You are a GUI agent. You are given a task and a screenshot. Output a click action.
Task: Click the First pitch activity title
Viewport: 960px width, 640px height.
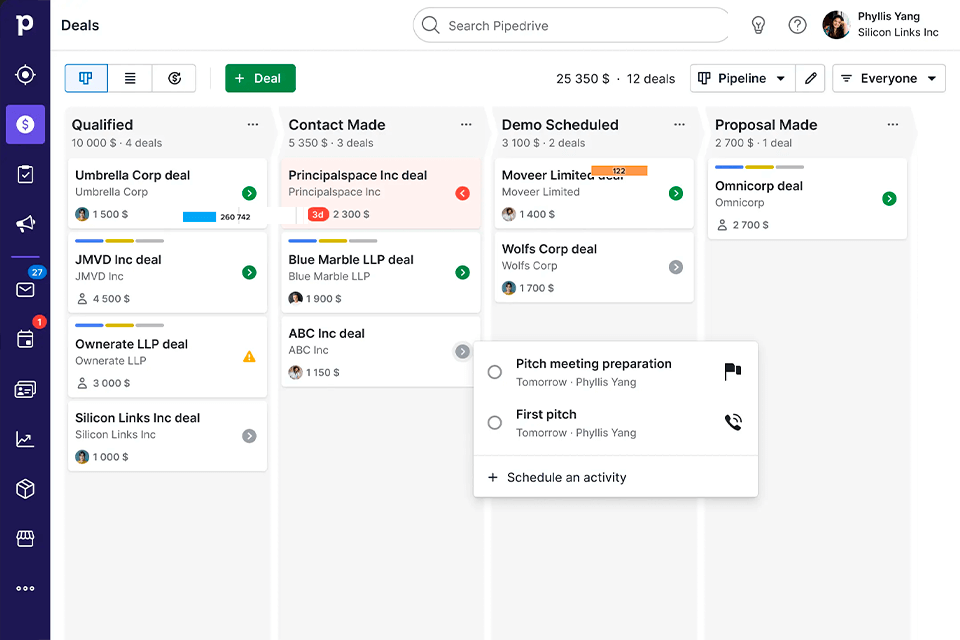546,415
